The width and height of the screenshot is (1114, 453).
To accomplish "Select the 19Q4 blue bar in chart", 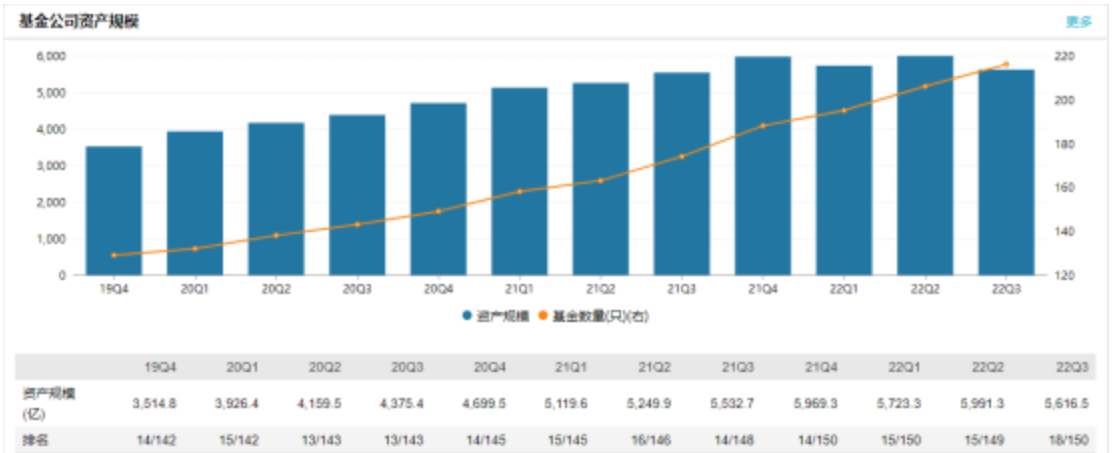I will [x=113, y=211].
